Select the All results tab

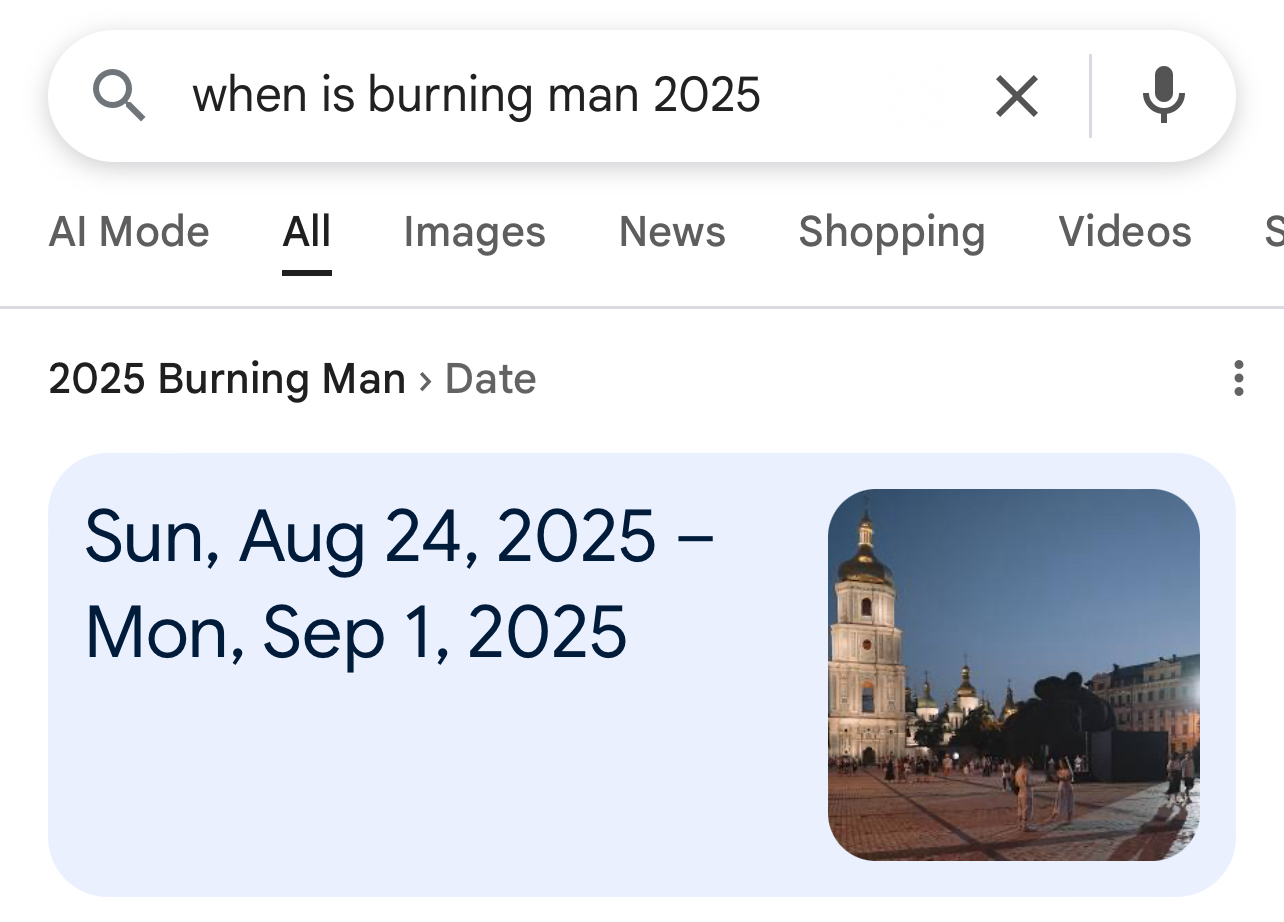click(x=306, y=232)
